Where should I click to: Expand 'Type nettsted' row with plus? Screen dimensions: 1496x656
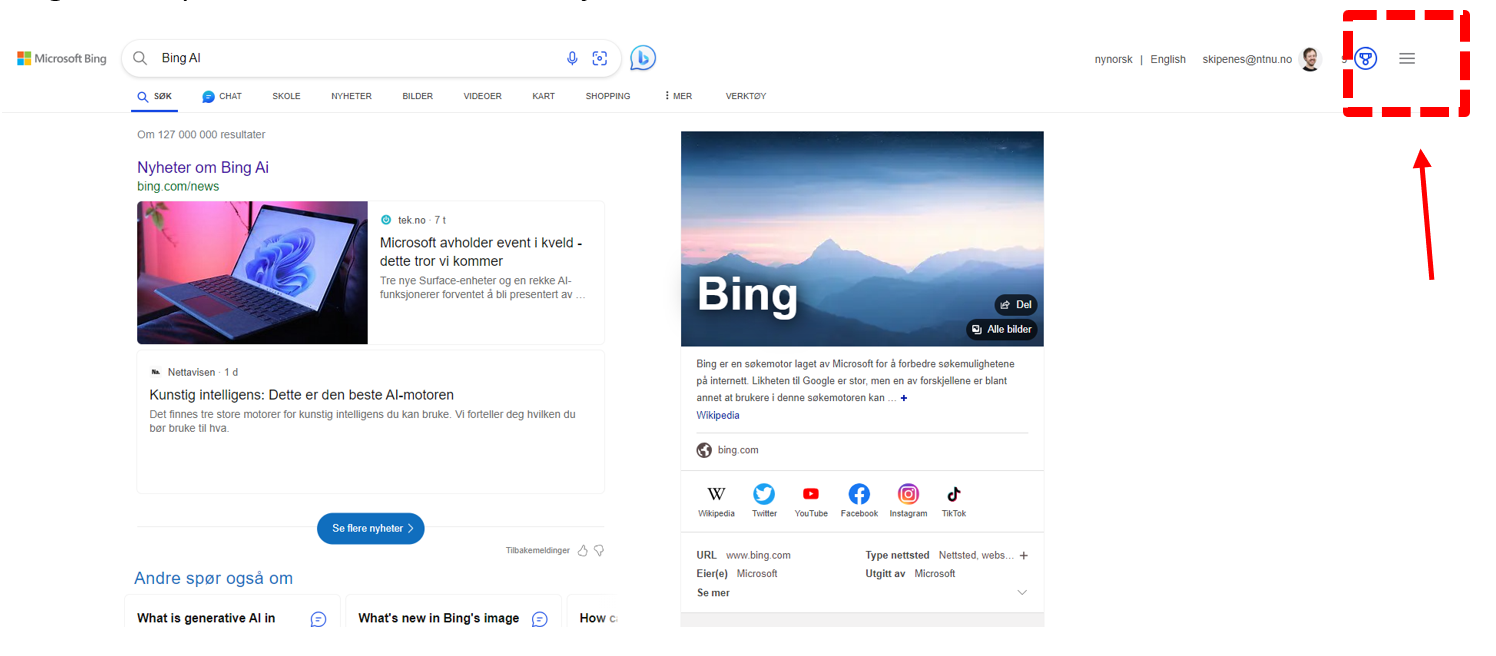1023,555
